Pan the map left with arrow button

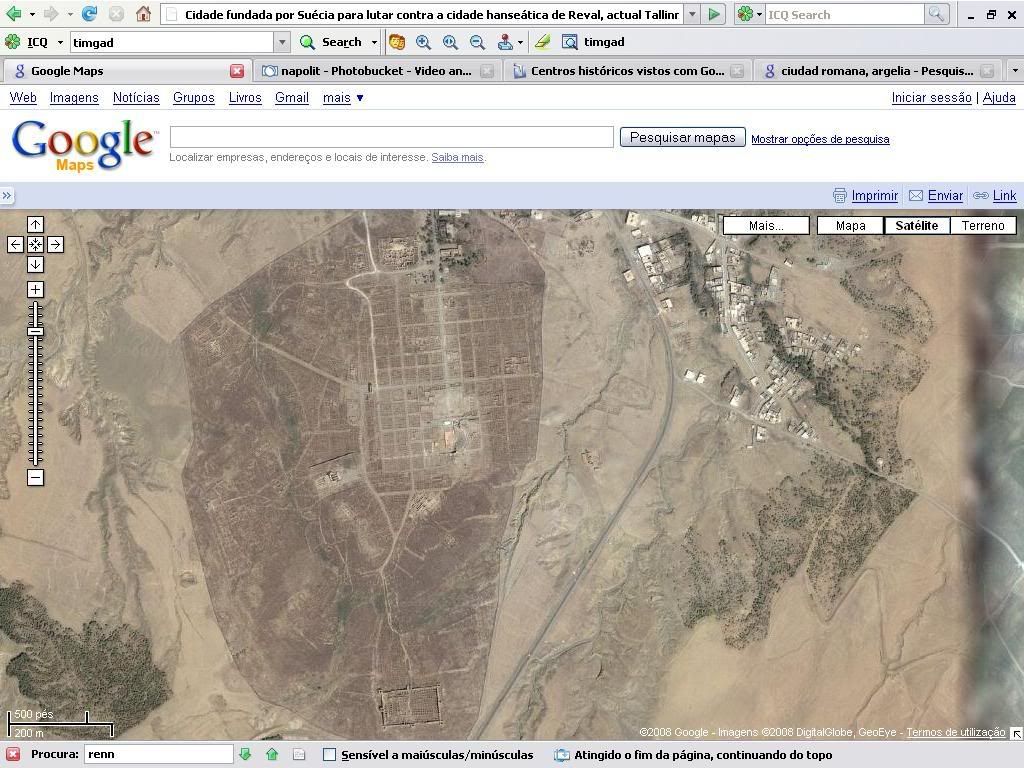pyautogui.click(x=15, y=245)
